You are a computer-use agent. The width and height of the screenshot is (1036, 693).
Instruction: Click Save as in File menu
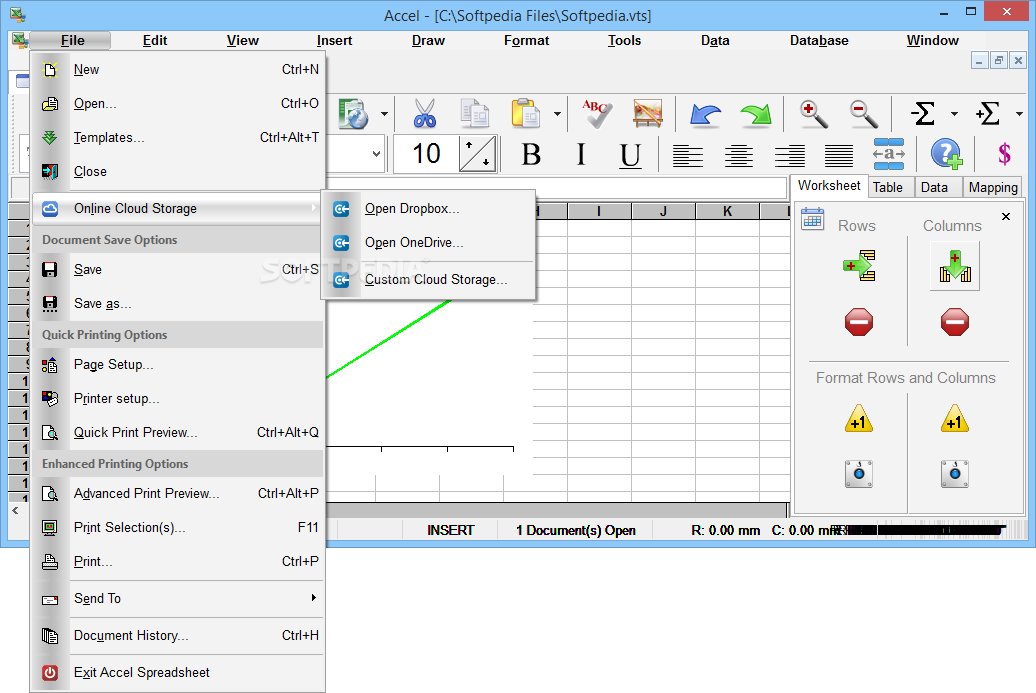pyautogui.click(x=177, y=303)
